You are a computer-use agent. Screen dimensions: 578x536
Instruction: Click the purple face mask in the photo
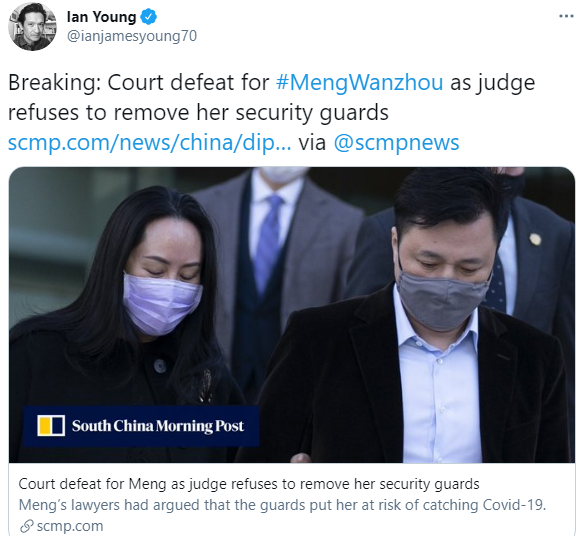(x=161, y=303)
